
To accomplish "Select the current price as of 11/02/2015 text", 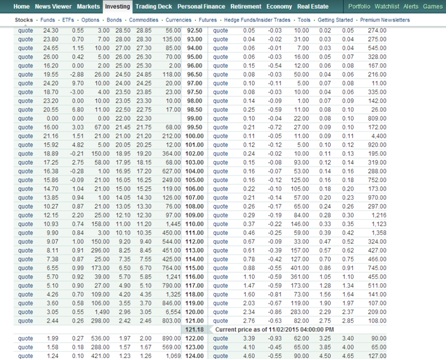I will [x=275, y=330].
